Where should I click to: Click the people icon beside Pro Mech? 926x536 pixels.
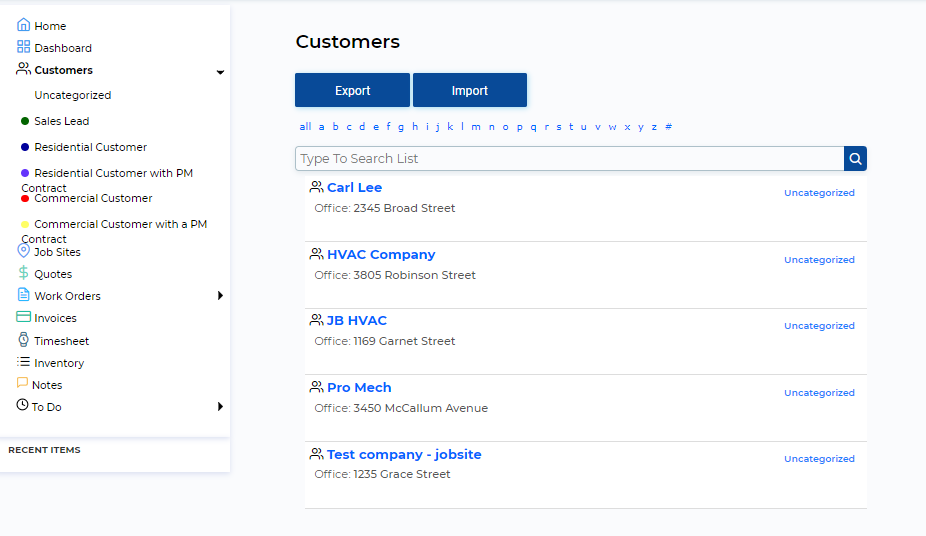click(x=316, y=387)
